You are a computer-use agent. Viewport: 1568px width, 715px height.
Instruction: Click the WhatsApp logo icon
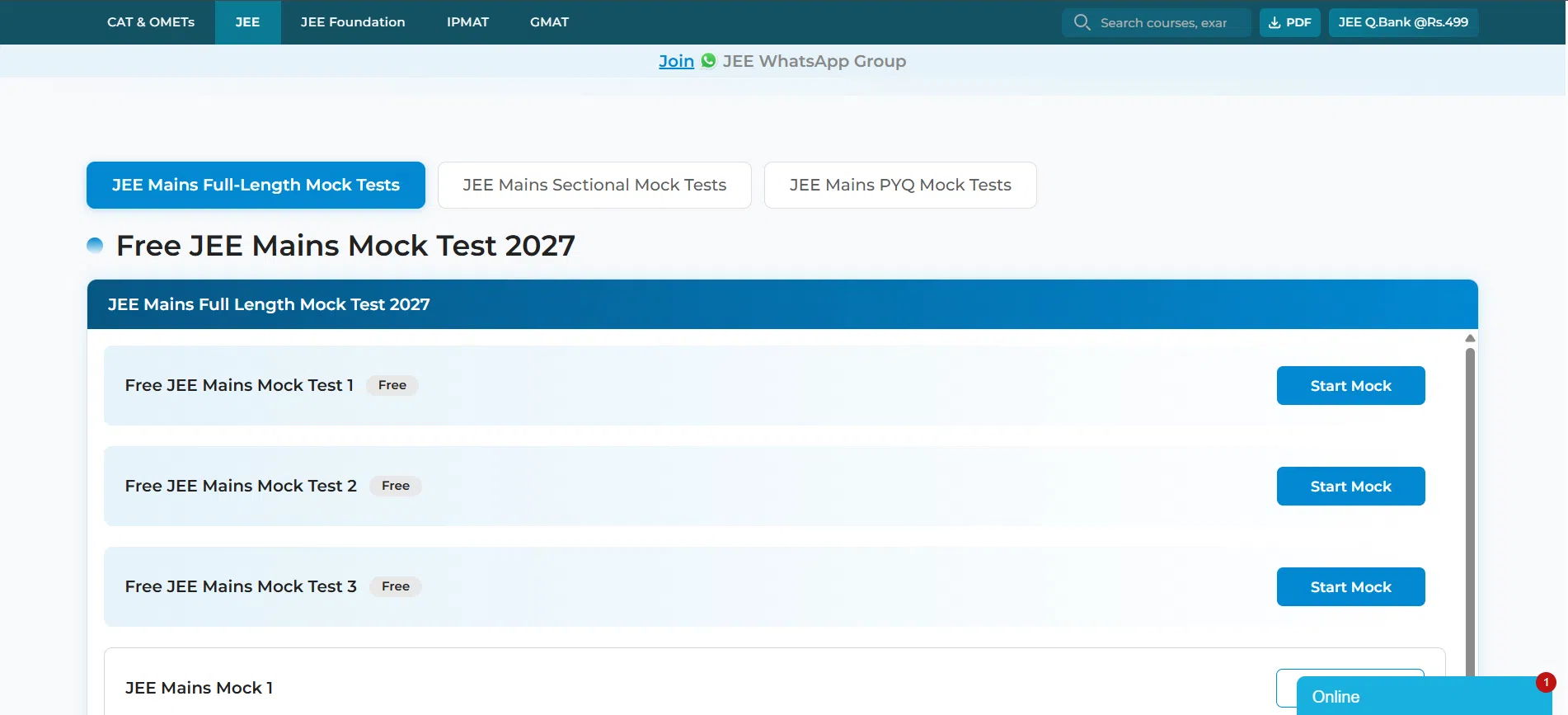(708, 60)
